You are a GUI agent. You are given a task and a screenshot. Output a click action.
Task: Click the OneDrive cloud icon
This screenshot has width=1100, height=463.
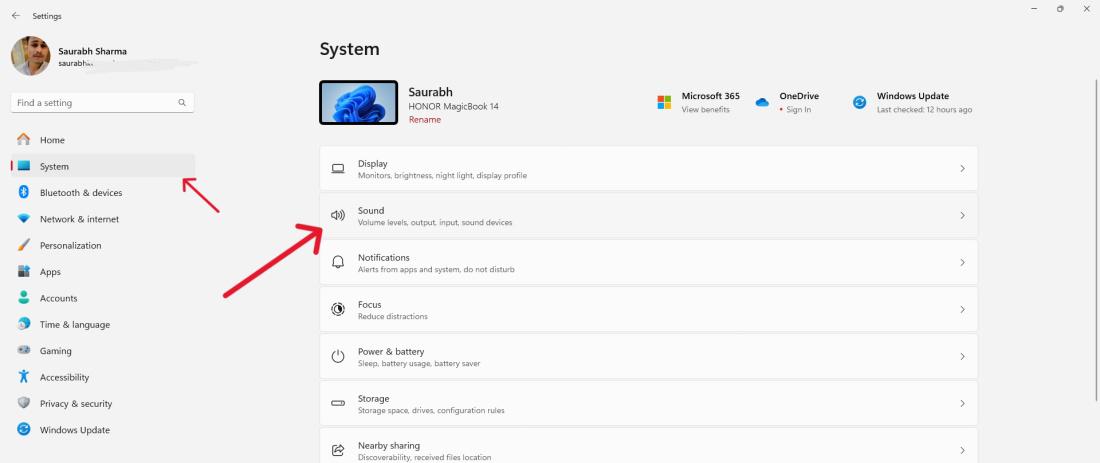[x=762, y=102]
